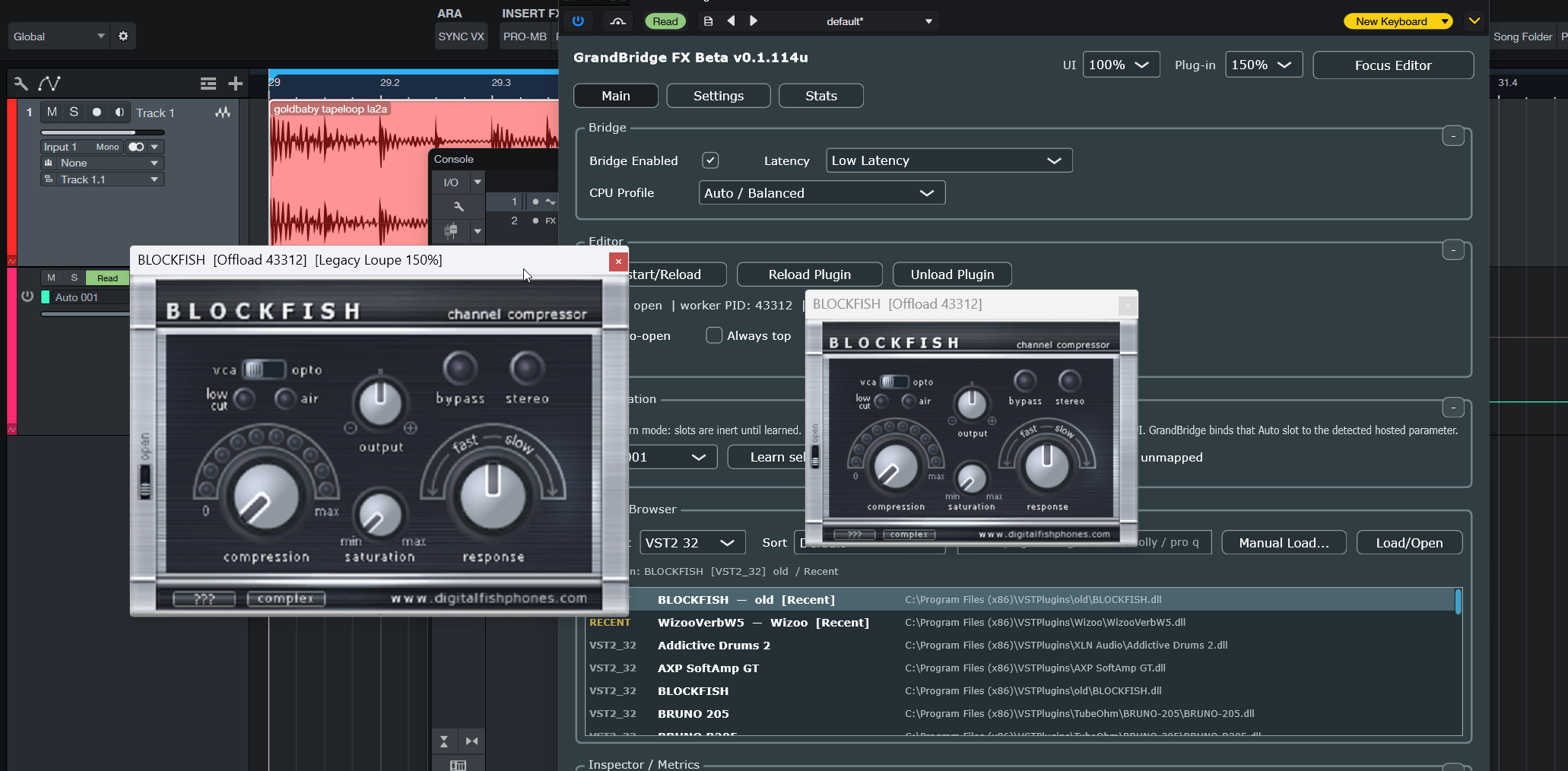Viewport: 1568px width, 771px height.
Task: Open the Track 1.1 layer dropdown
Action: [102, 179]
